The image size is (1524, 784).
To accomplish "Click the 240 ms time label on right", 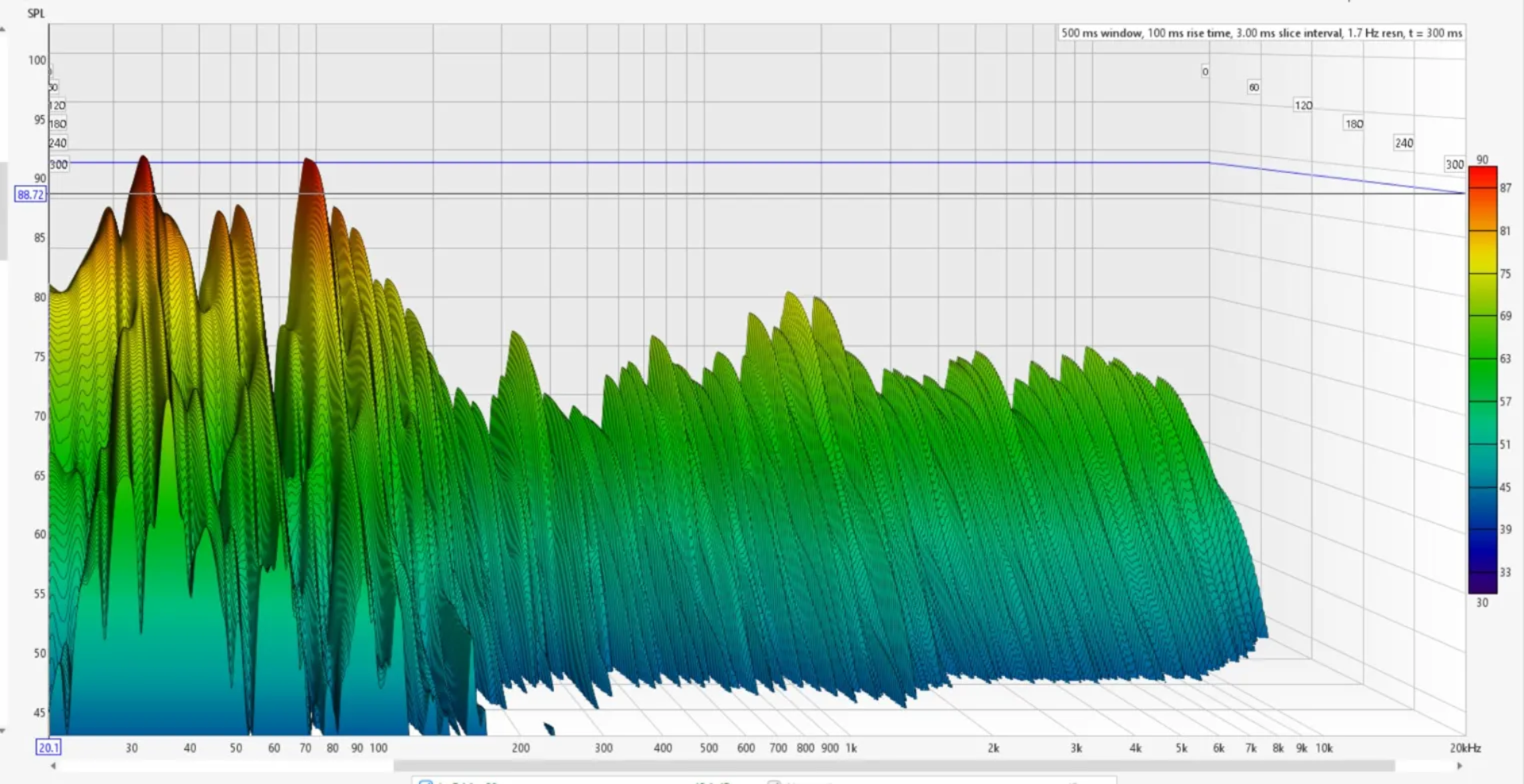I will [1403, 143].
